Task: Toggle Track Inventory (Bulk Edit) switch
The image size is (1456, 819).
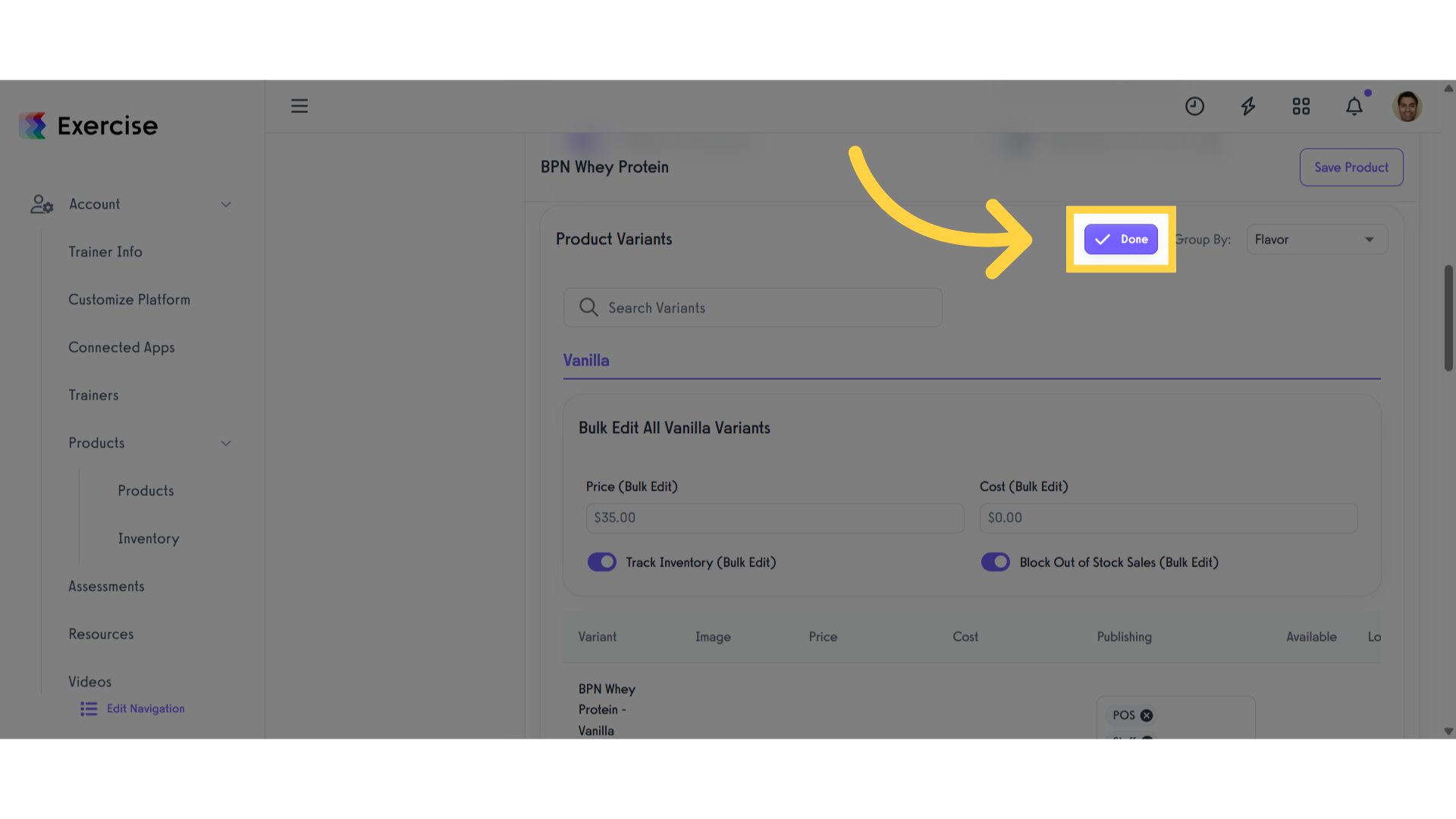Action: 602,562
